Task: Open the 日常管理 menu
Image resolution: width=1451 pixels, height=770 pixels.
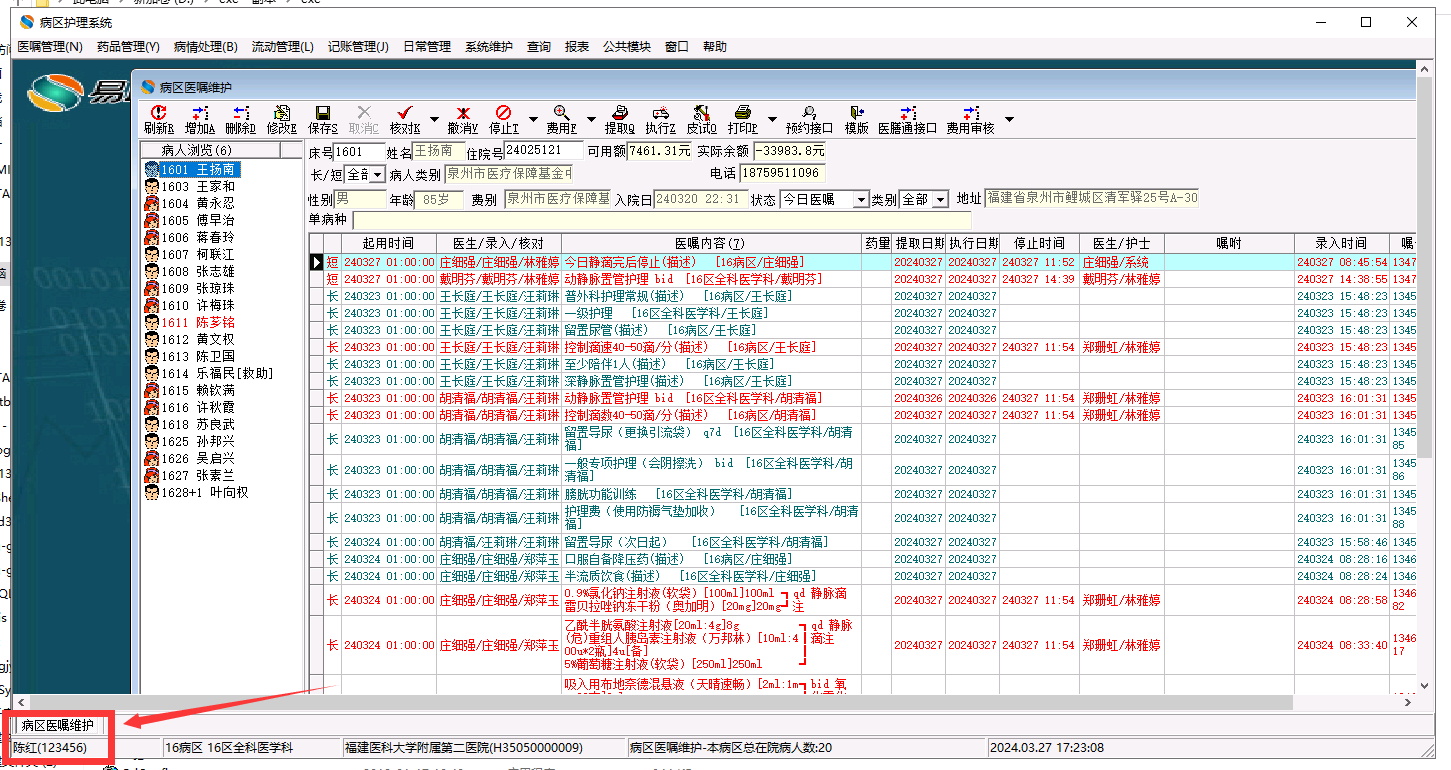Action: pyautogui.click(x=427, y=47)
